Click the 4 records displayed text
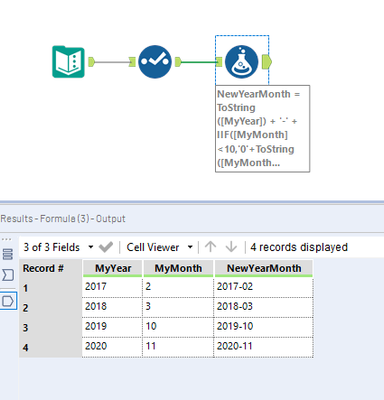The height and width of the screenshot is (400, 384). coord(299,247)
